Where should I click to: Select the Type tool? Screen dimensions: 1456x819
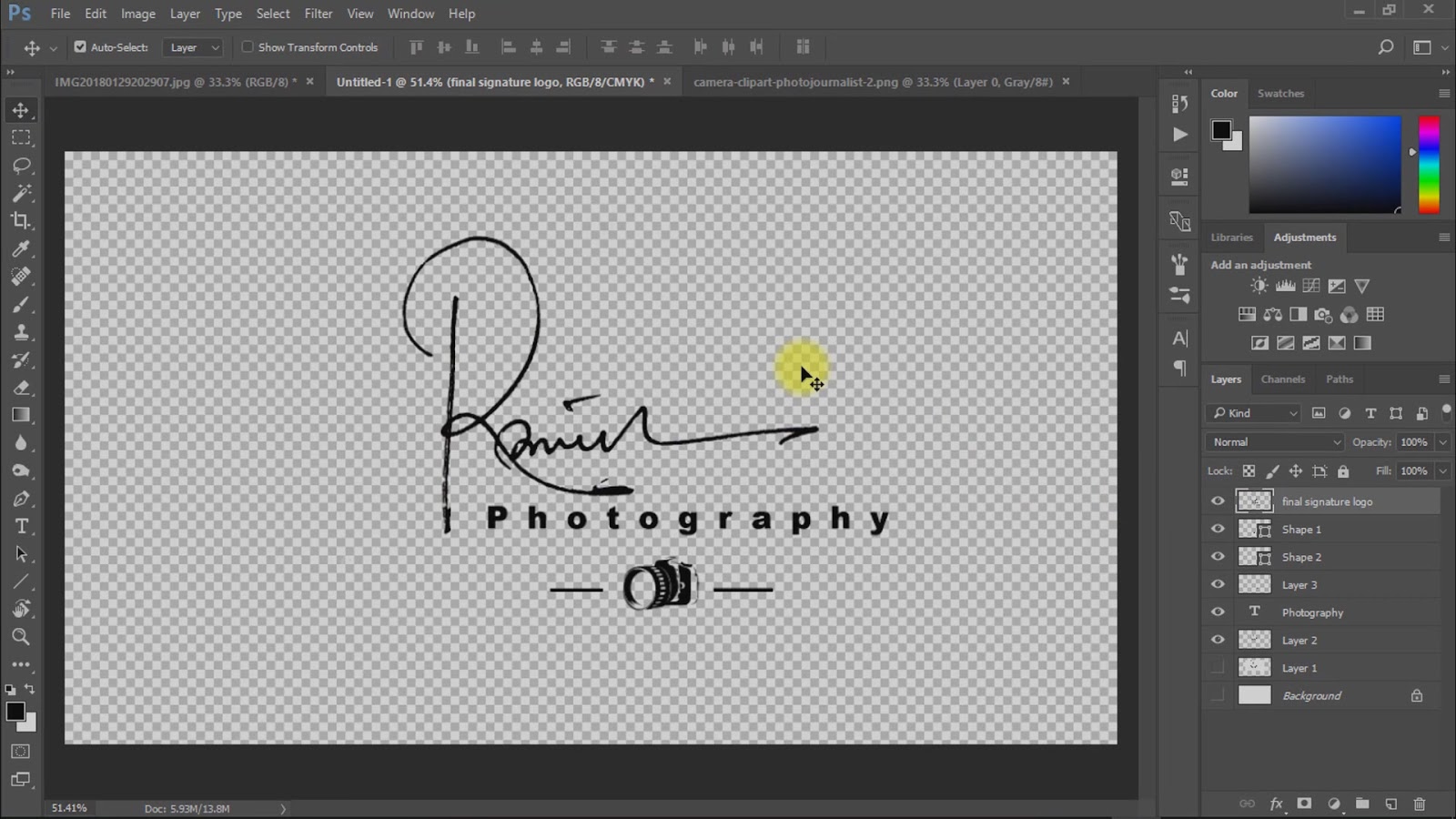22,526
